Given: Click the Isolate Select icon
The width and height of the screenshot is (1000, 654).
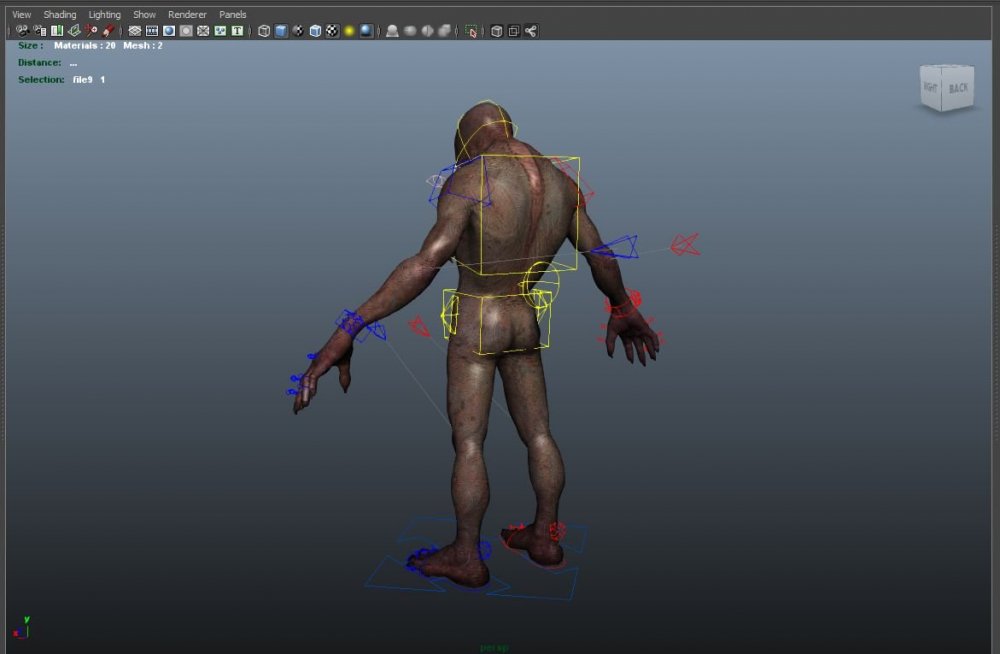Looking at the screenshot, I should click(471, 31).
